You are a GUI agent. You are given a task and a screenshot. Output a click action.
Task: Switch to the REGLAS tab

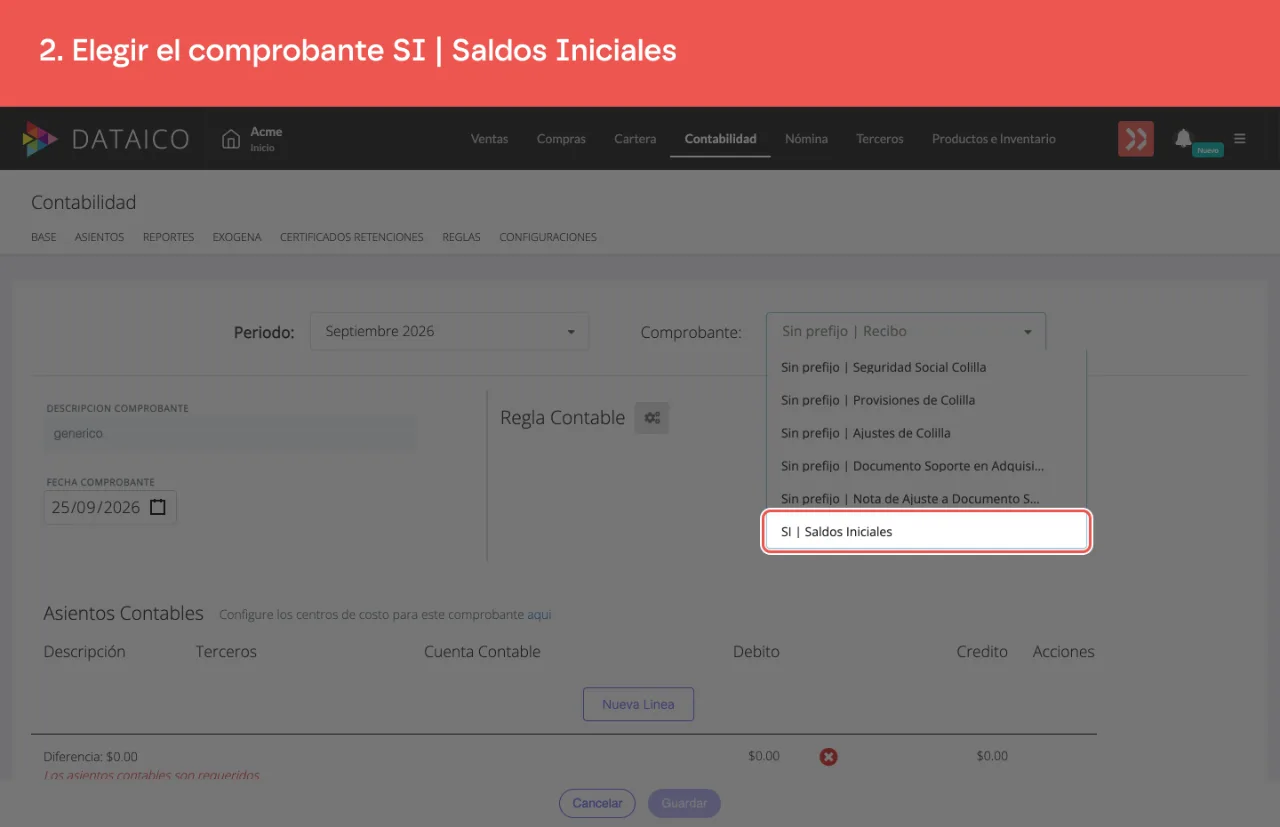pos(461,238)
